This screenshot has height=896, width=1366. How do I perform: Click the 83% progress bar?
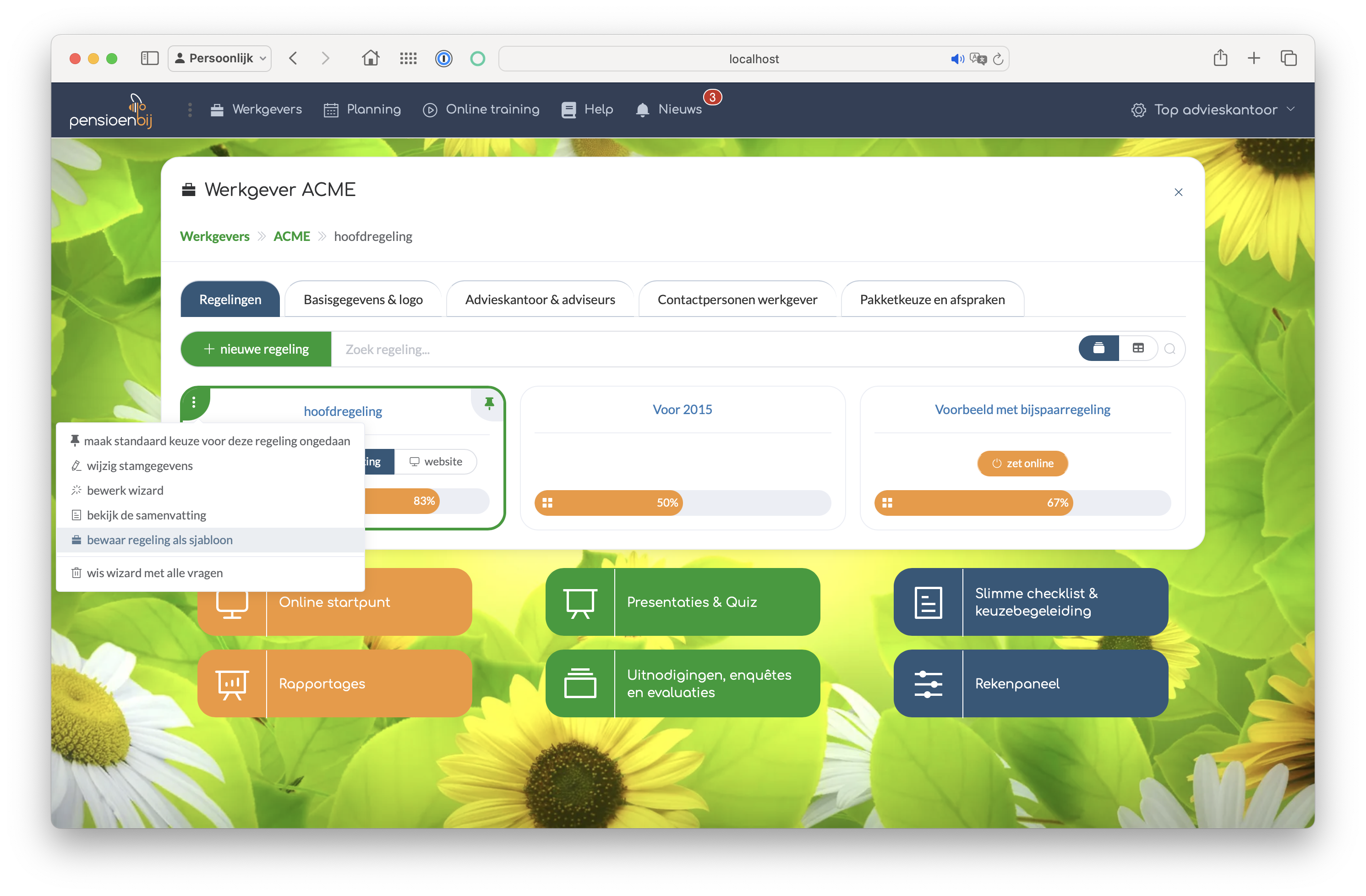(426, 501)
